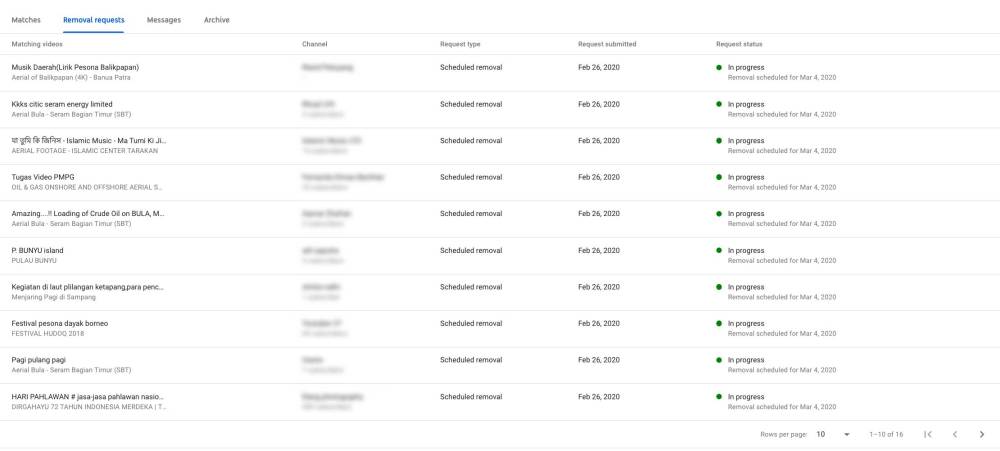This screenshot has height=451, width=1000.
Task: Switch to the Matches tab
Action: [26, 20]
